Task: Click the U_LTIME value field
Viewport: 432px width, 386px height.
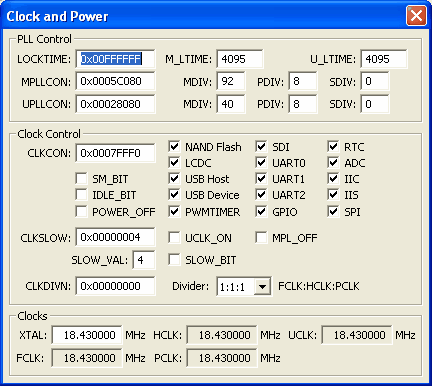Action: (384, 59)
